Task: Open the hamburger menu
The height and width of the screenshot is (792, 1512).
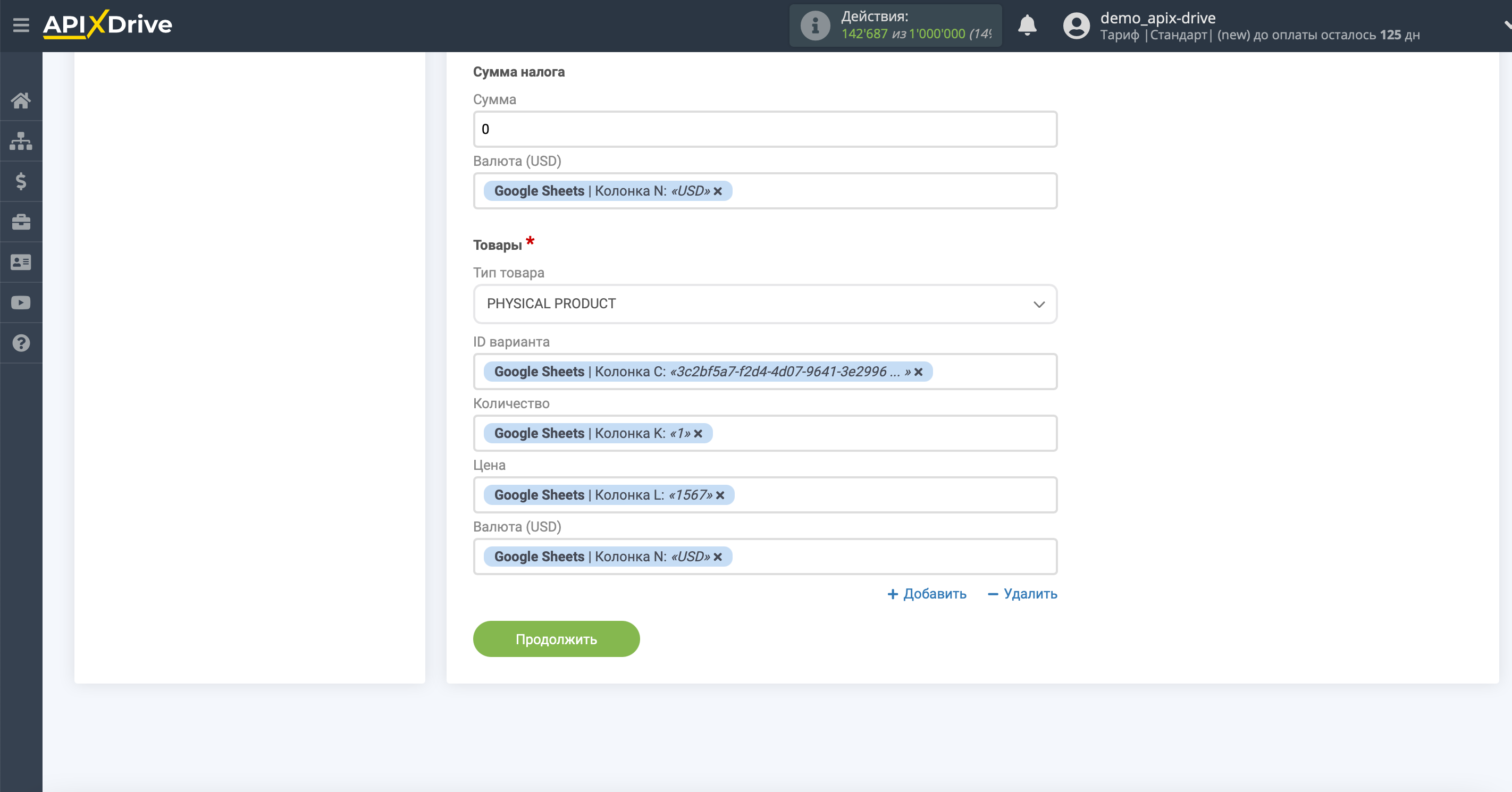Action: point(21,25)
